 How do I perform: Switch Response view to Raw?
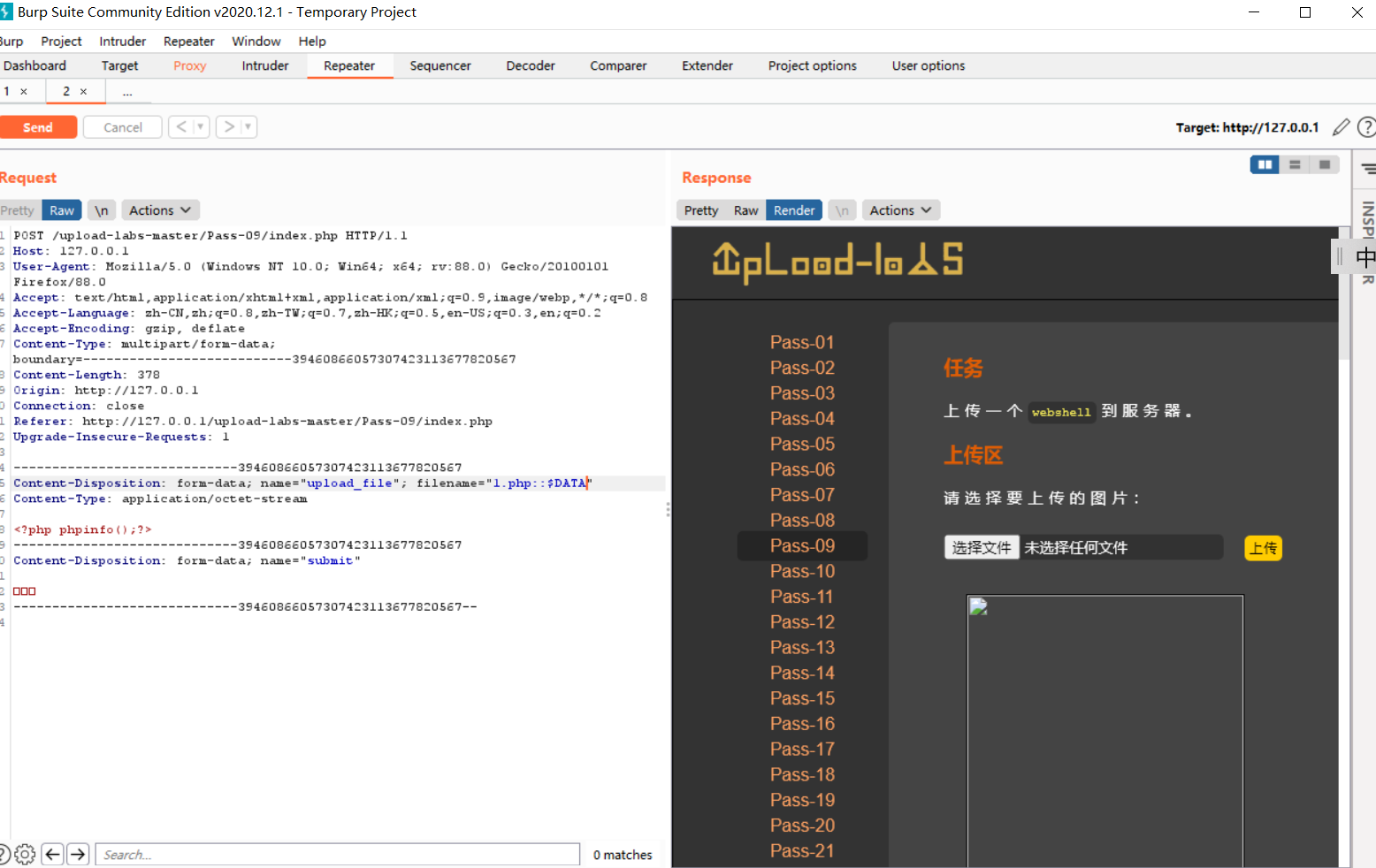(x=745, y=210)
